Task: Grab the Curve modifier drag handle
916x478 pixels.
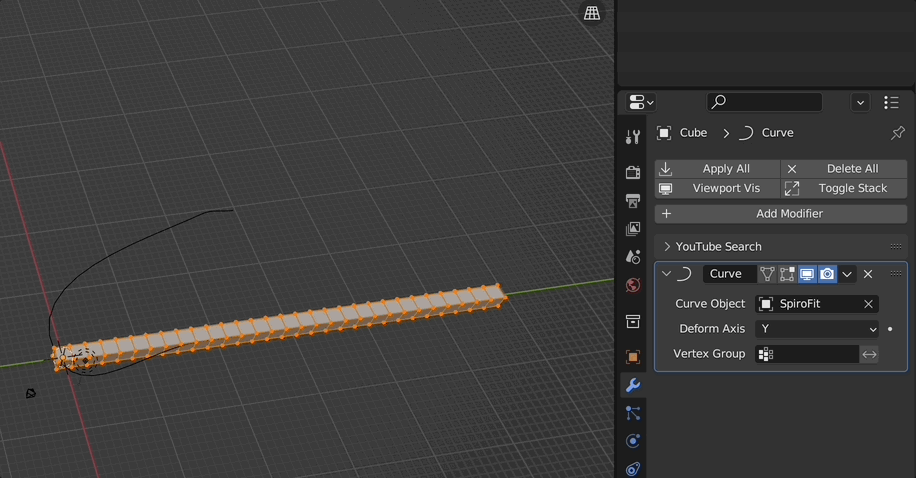Action: [x=896, y=273]
